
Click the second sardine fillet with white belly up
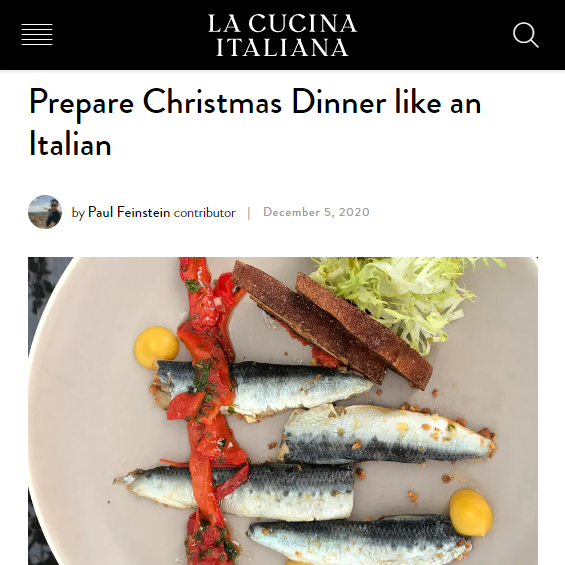[387, 434]
